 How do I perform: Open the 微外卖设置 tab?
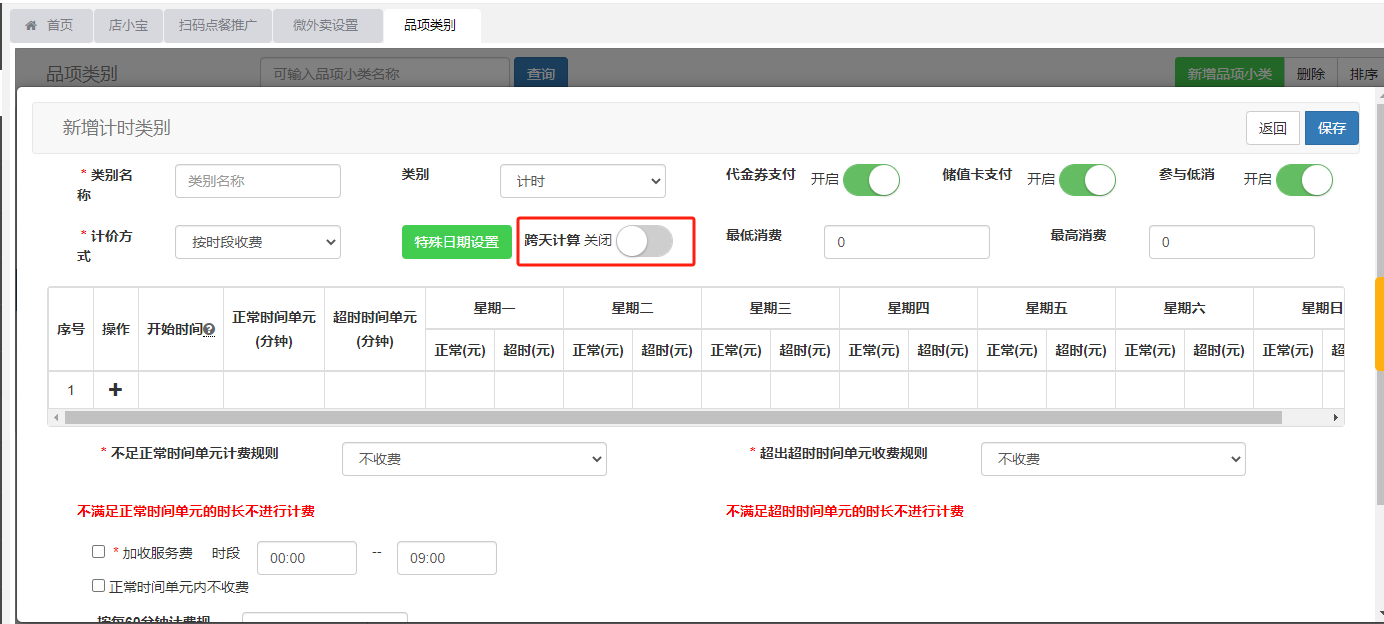tap(325, 26)
